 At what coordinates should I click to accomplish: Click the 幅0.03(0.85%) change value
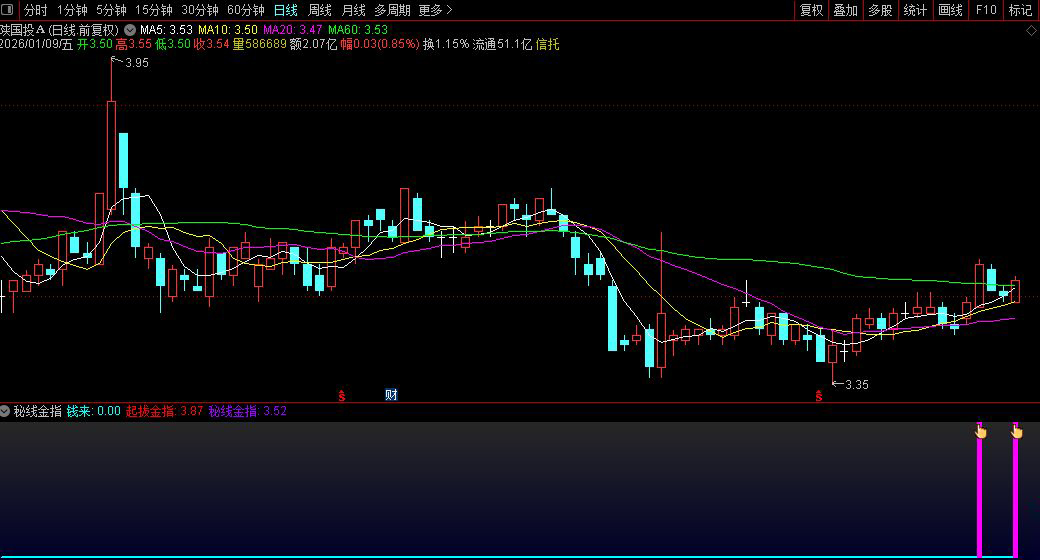click(380, 44)
